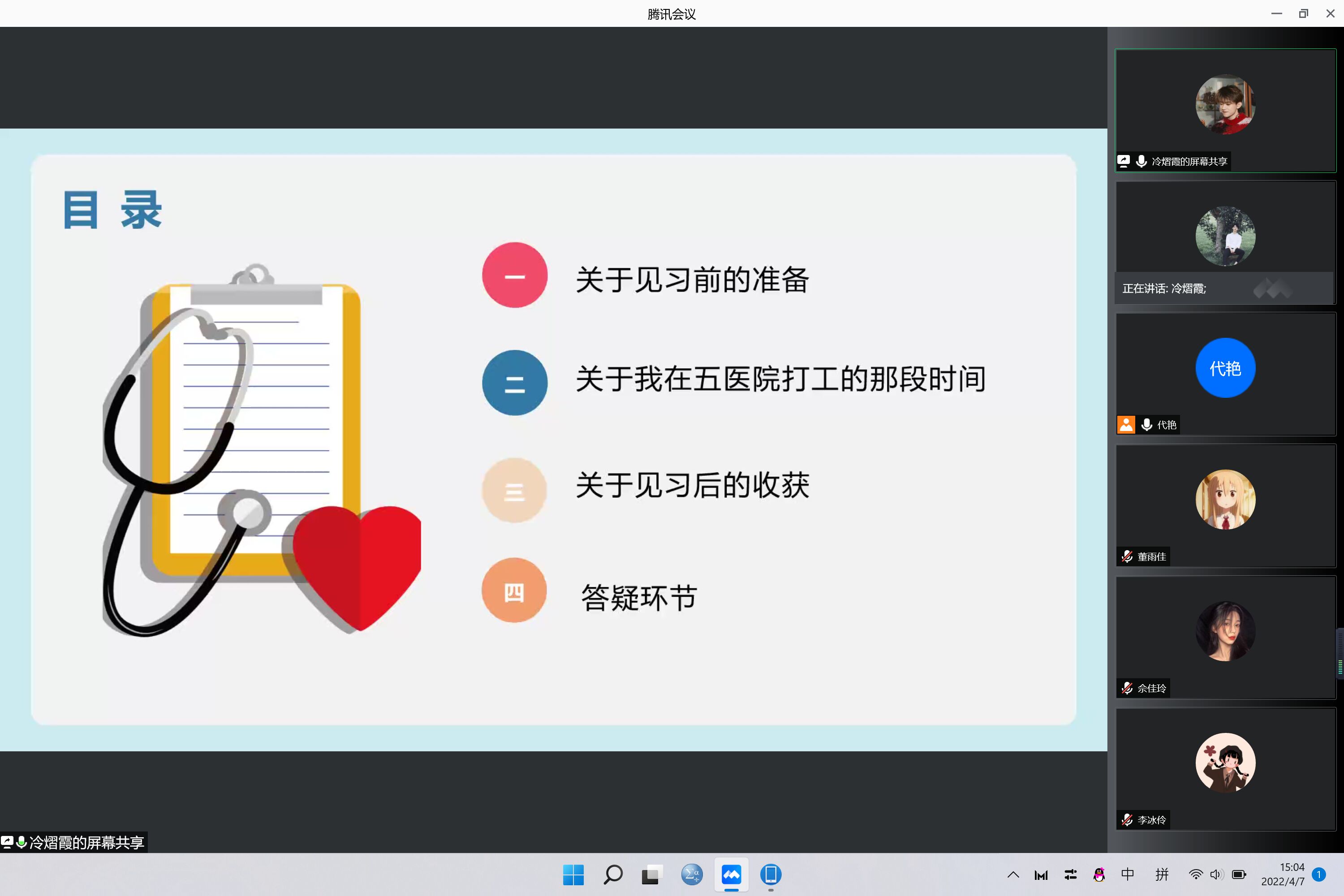Image resolution: width=1344 pixels, height=896 pixels.
Task: Minimize the 腾讯会议 window
Action: [1276, 13]
